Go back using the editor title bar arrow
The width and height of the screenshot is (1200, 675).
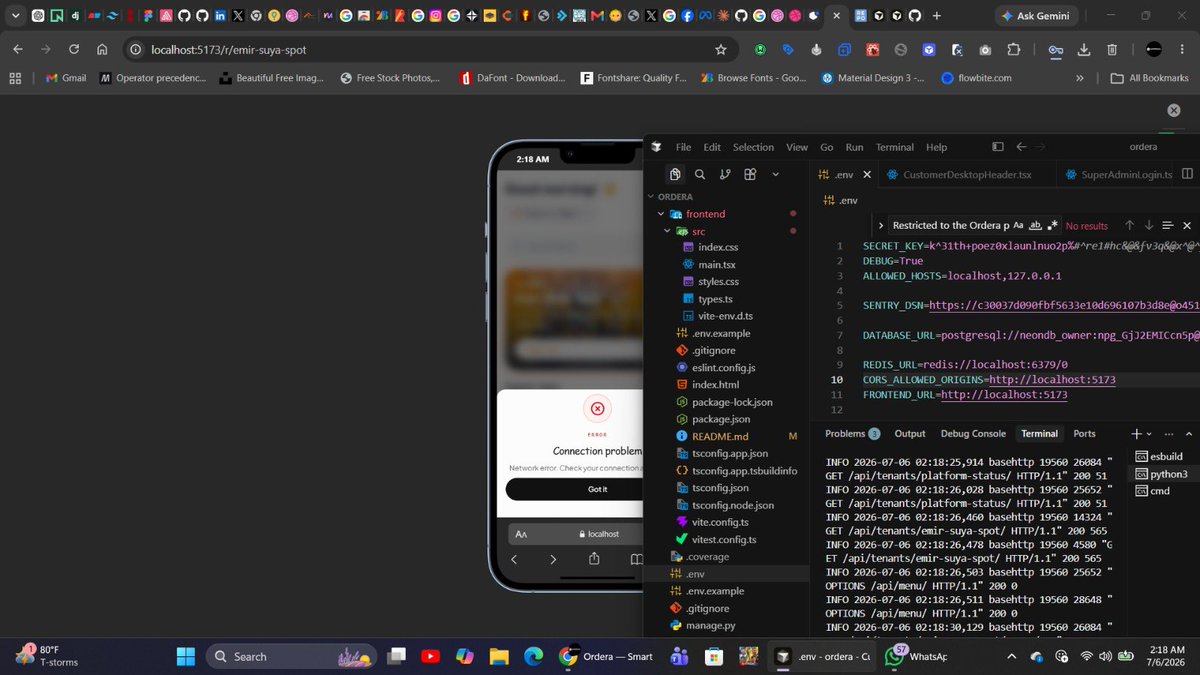click(x=1021, y=147)
